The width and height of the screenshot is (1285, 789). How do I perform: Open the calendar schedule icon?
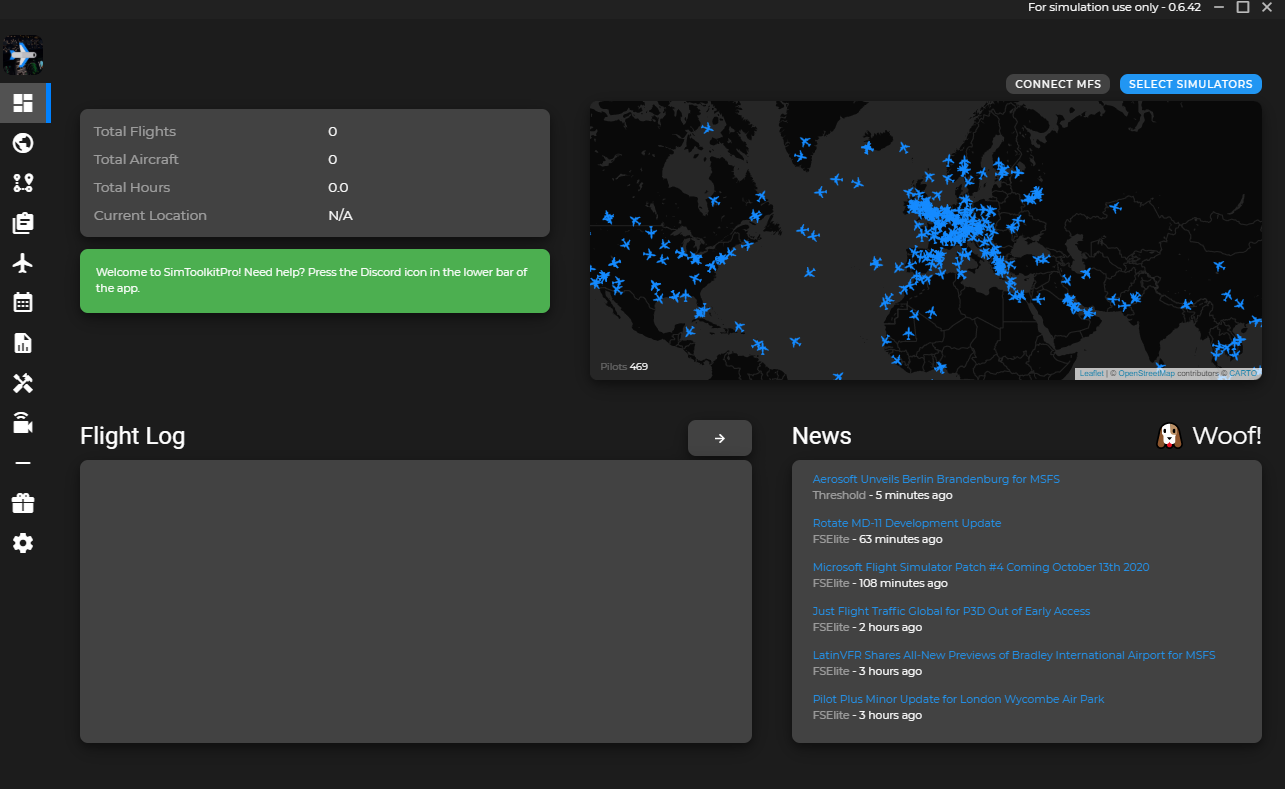(x=23, y=302)
